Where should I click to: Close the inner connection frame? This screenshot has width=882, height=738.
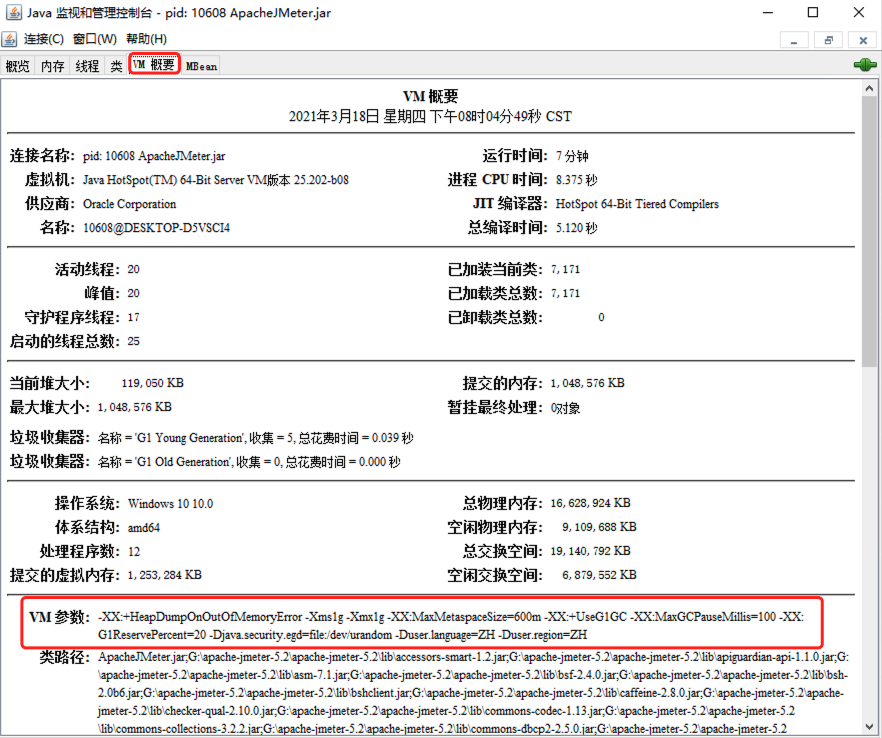click(861, 40)
